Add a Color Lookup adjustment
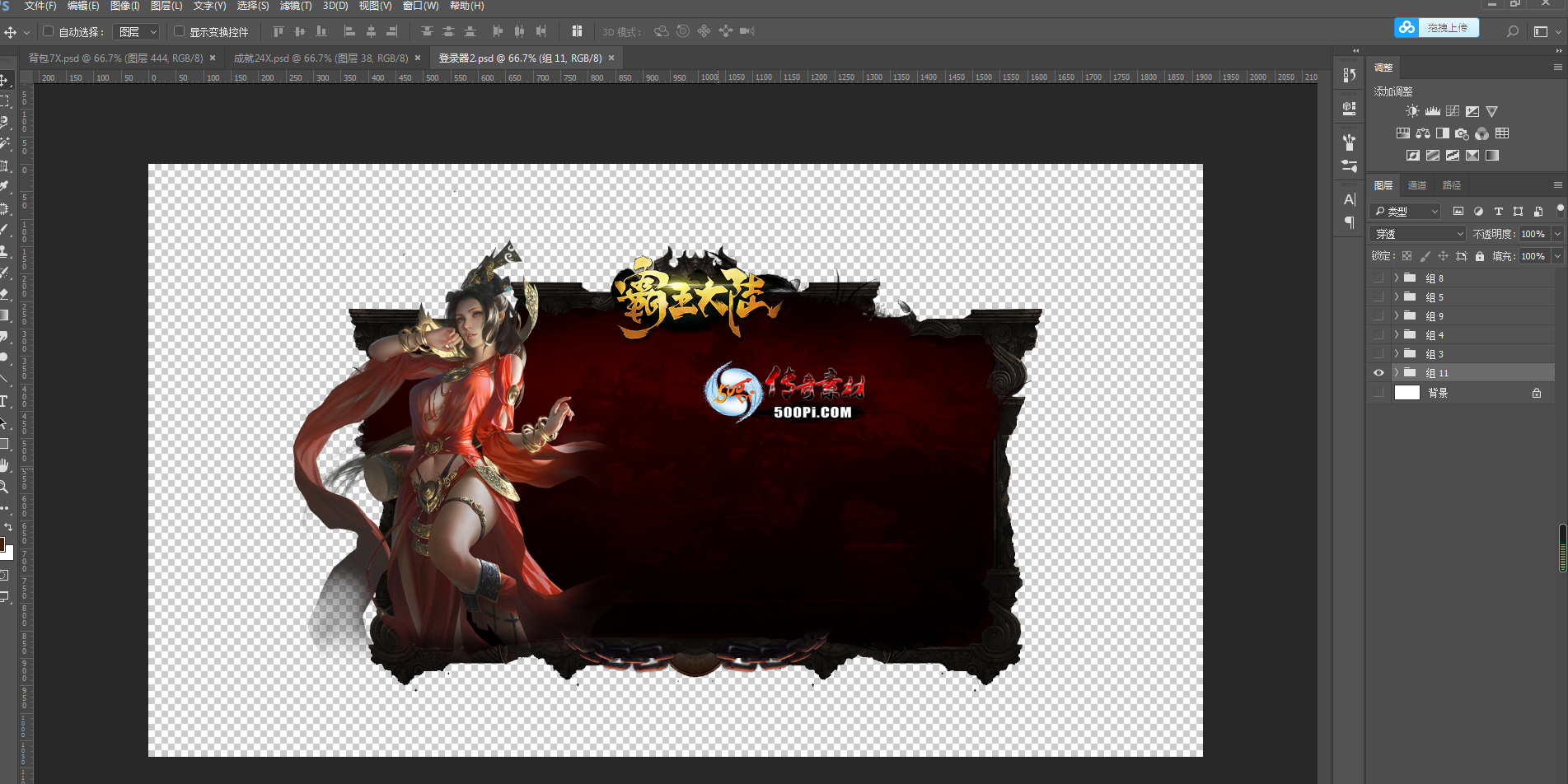This screenshot has height=784, width=1568. (1502, 133)
